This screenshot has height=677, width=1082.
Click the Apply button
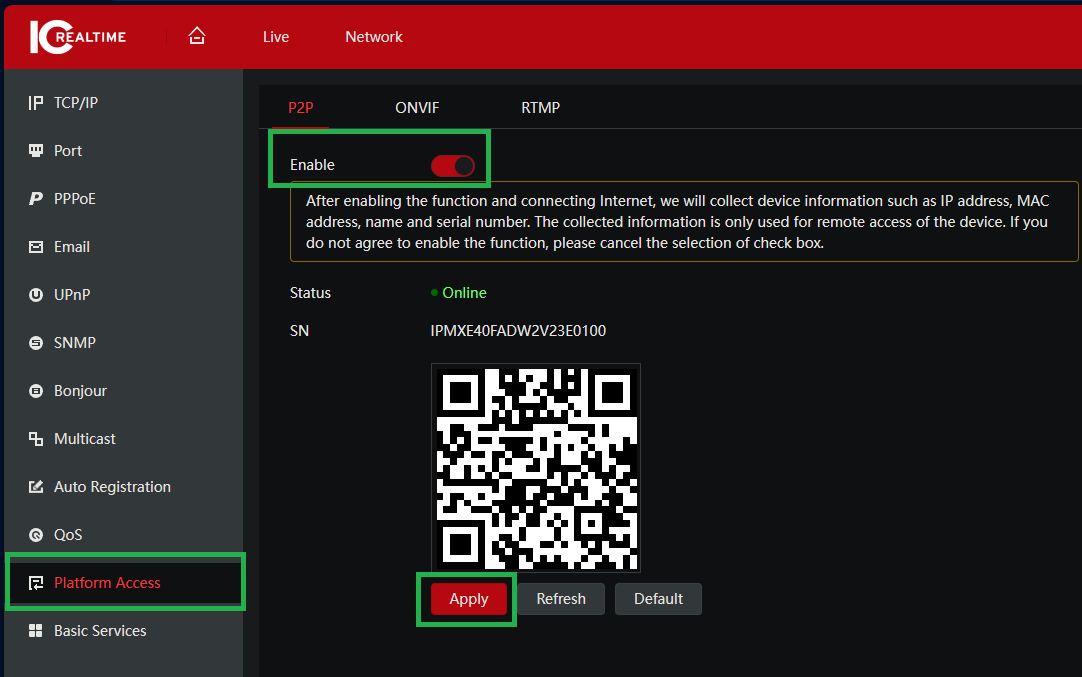coord(469,599)
